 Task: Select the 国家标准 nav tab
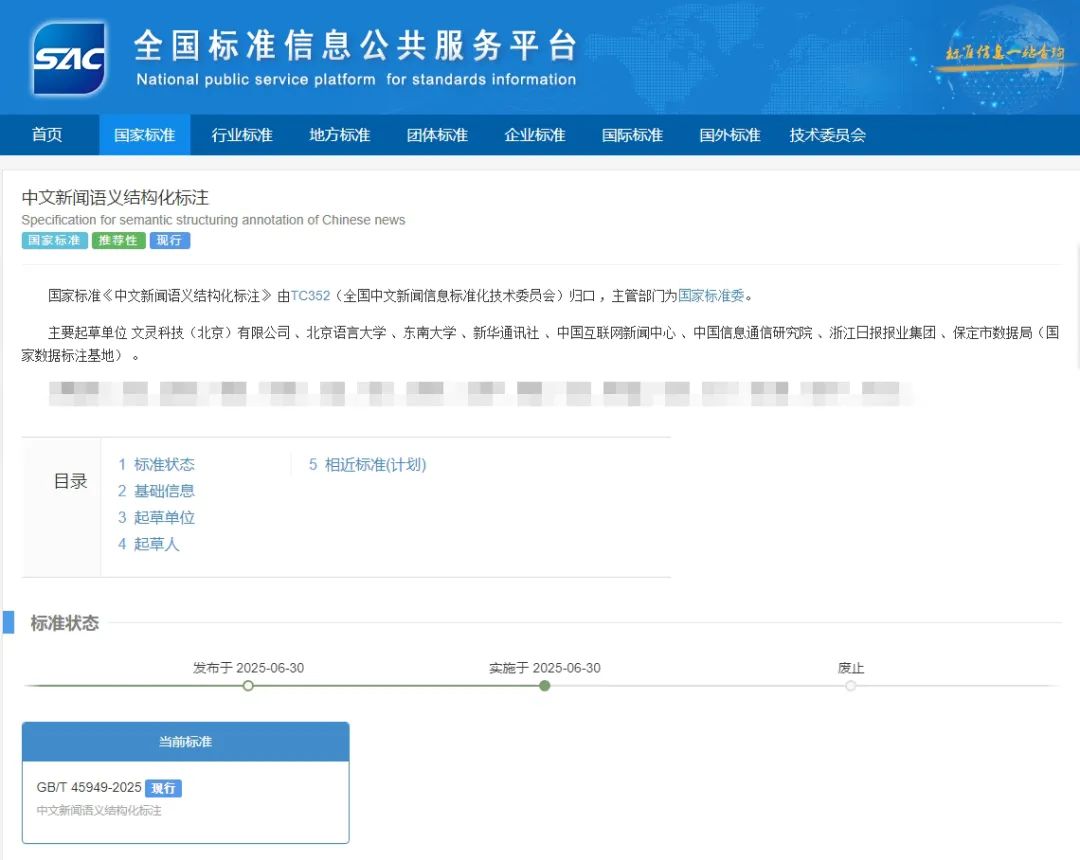(x=144, y=135)
